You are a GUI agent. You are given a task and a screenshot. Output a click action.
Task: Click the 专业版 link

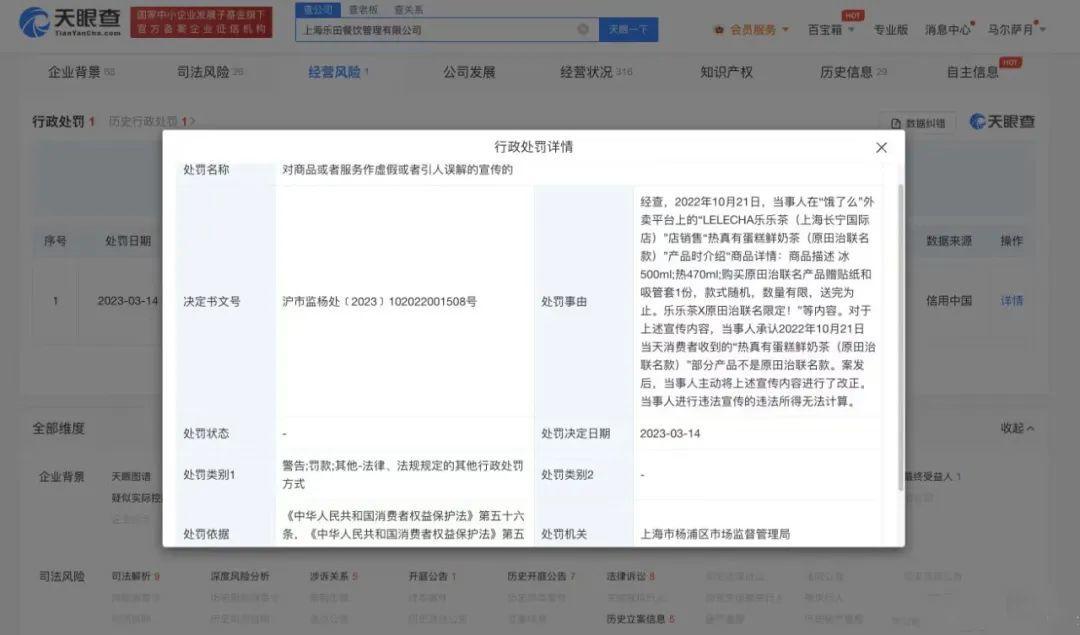coord(891,30)
